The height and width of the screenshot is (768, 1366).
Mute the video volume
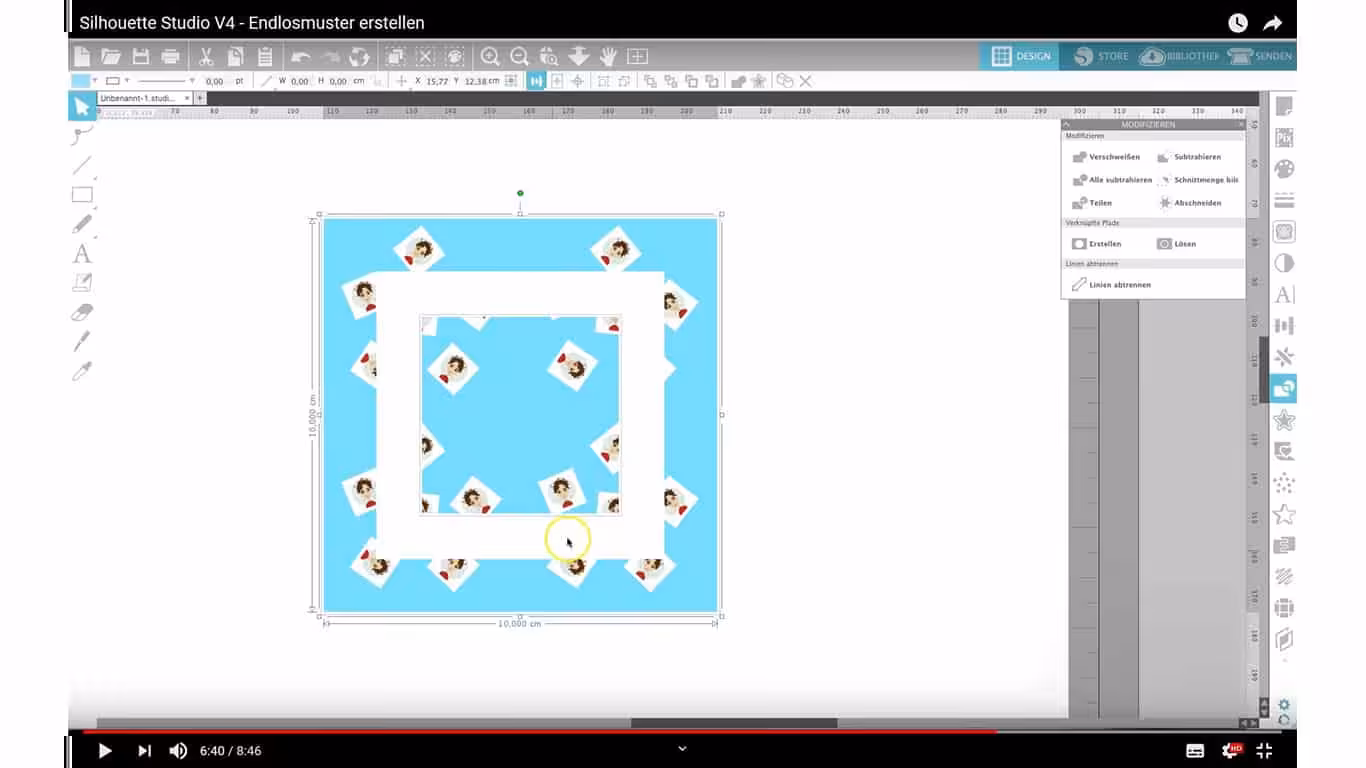click(178, 751)
